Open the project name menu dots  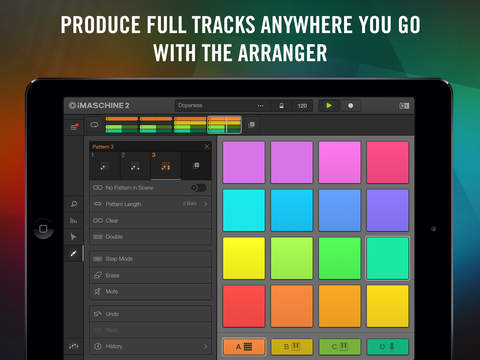click(x=261, y=106)
